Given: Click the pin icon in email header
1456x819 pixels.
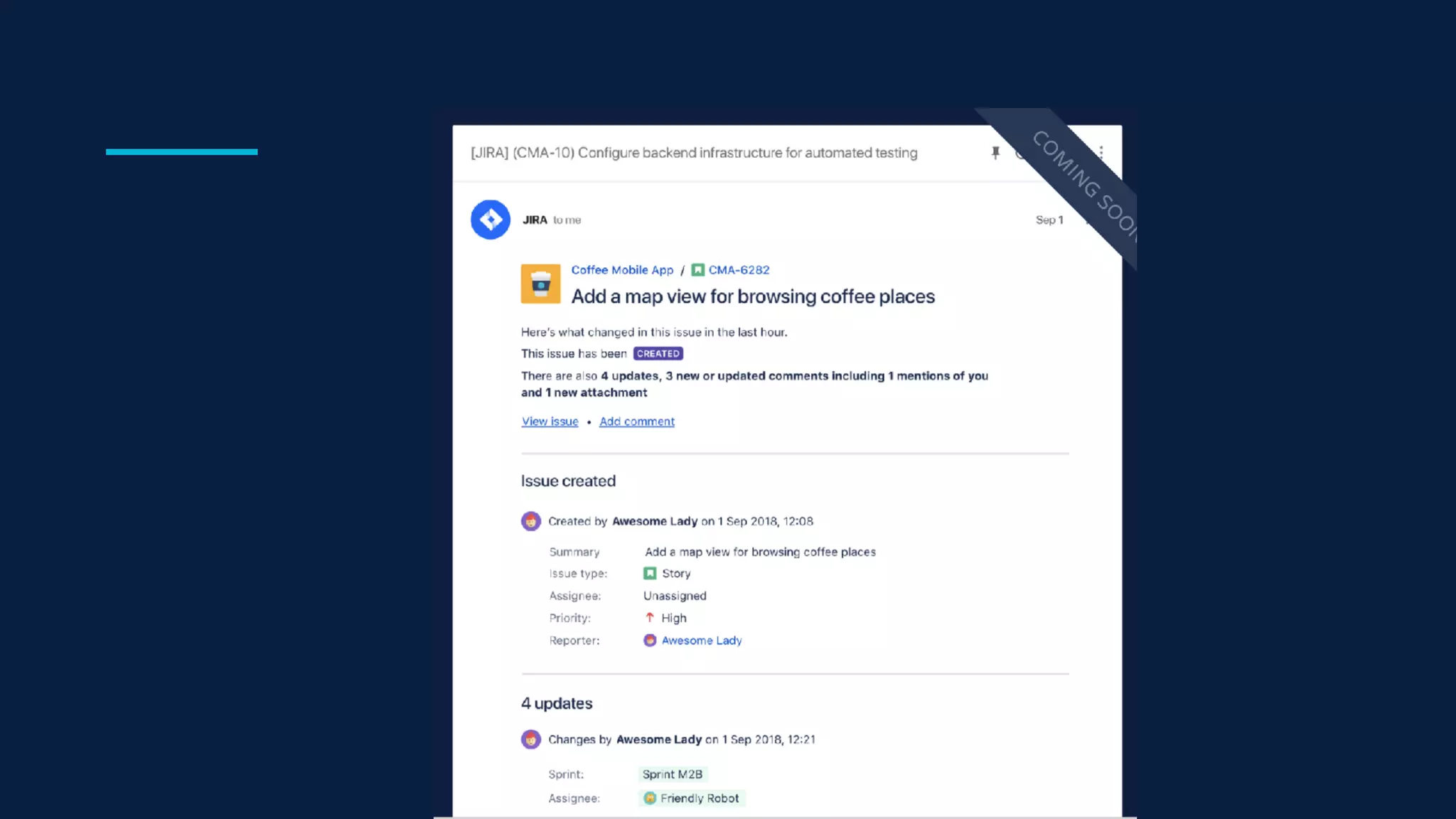Looking at the screenshot, I should 995,153.
